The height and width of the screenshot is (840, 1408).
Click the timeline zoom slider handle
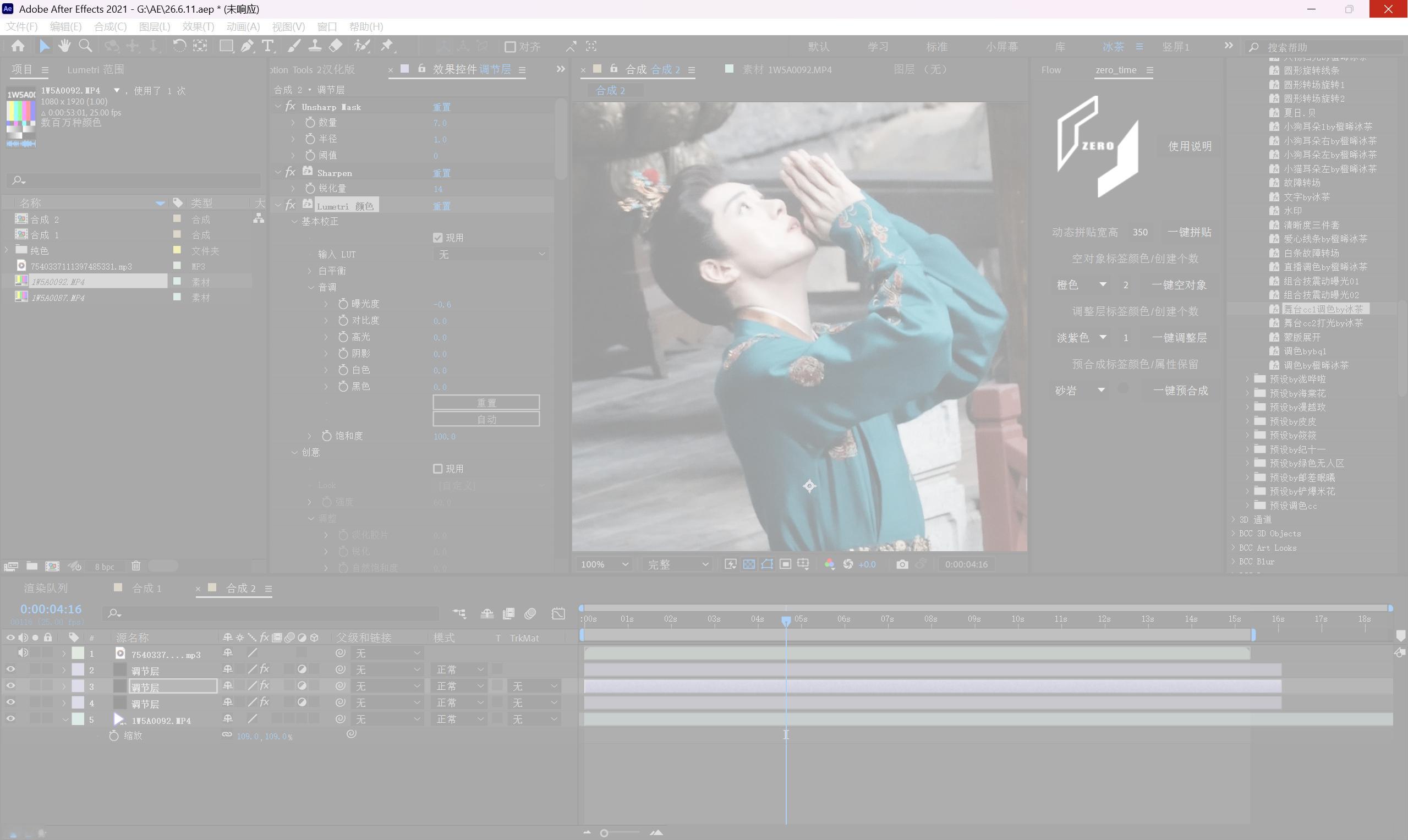tap(604, 833)
